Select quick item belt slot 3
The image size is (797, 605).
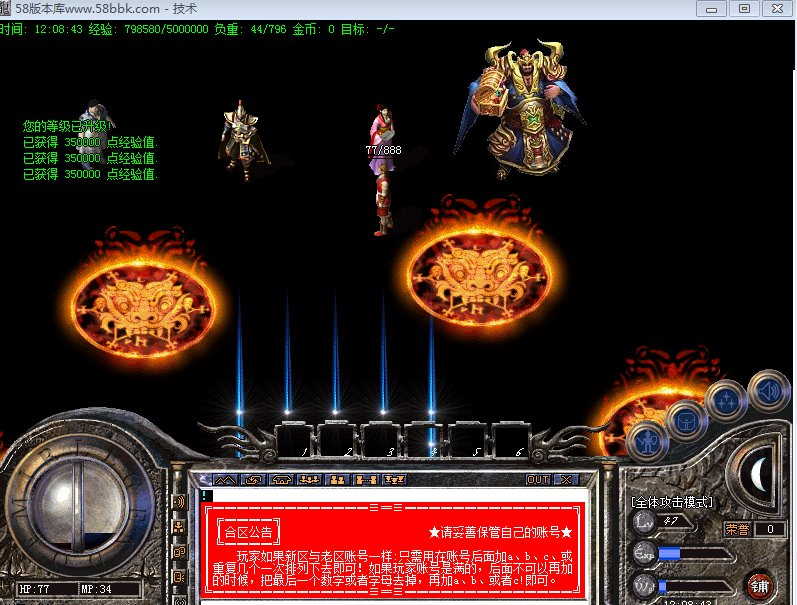coord(380,441)
